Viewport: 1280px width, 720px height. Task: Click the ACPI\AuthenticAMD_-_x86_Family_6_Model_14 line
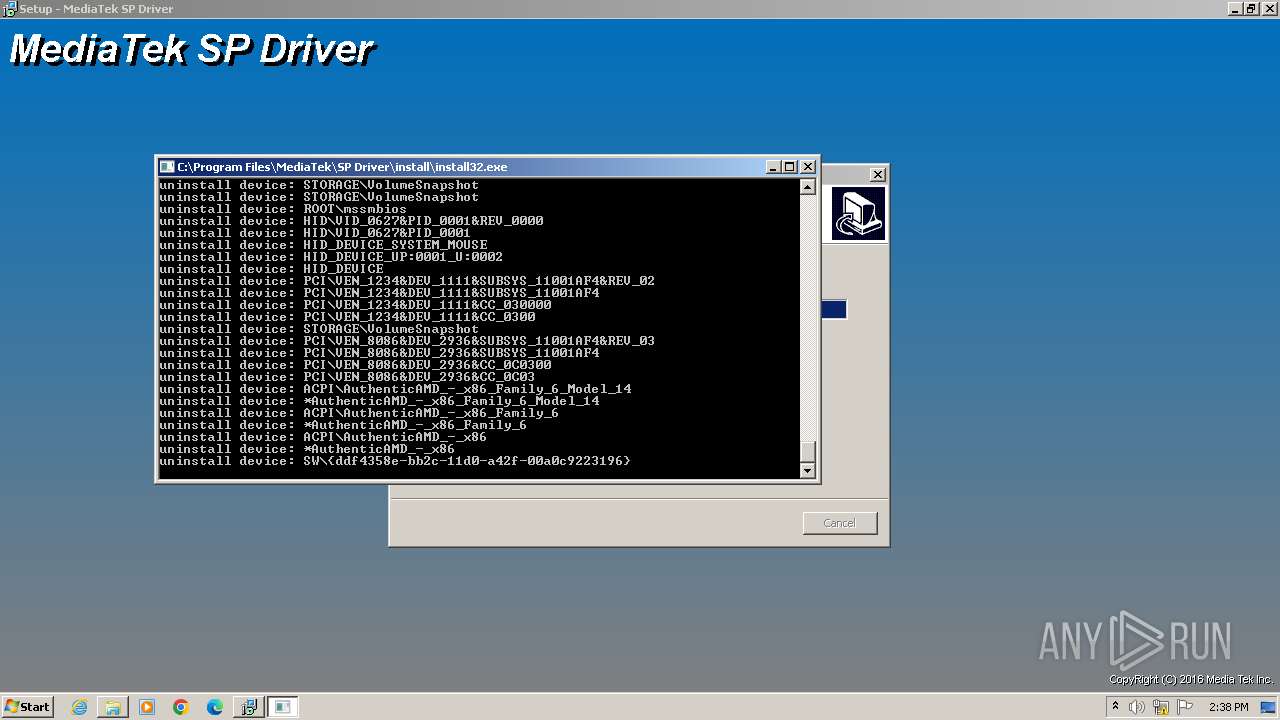coord(395,389)
